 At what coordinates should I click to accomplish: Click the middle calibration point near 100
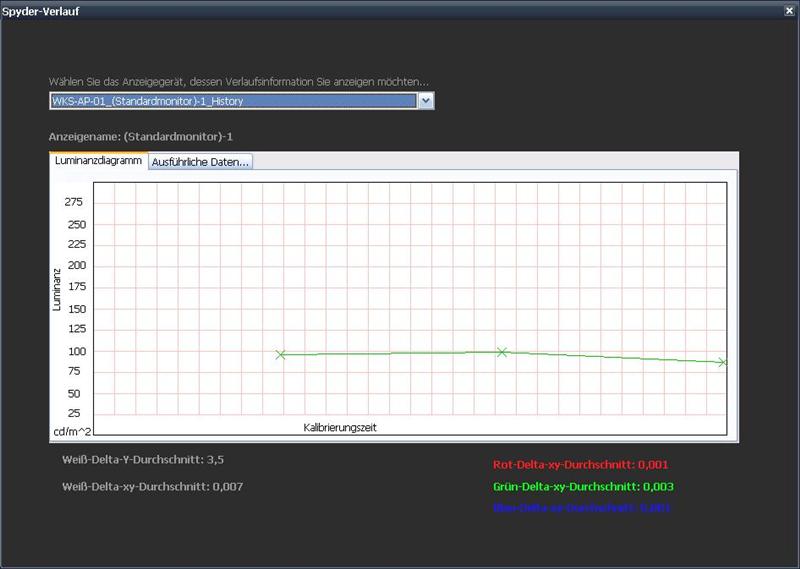tap(502, 352)
